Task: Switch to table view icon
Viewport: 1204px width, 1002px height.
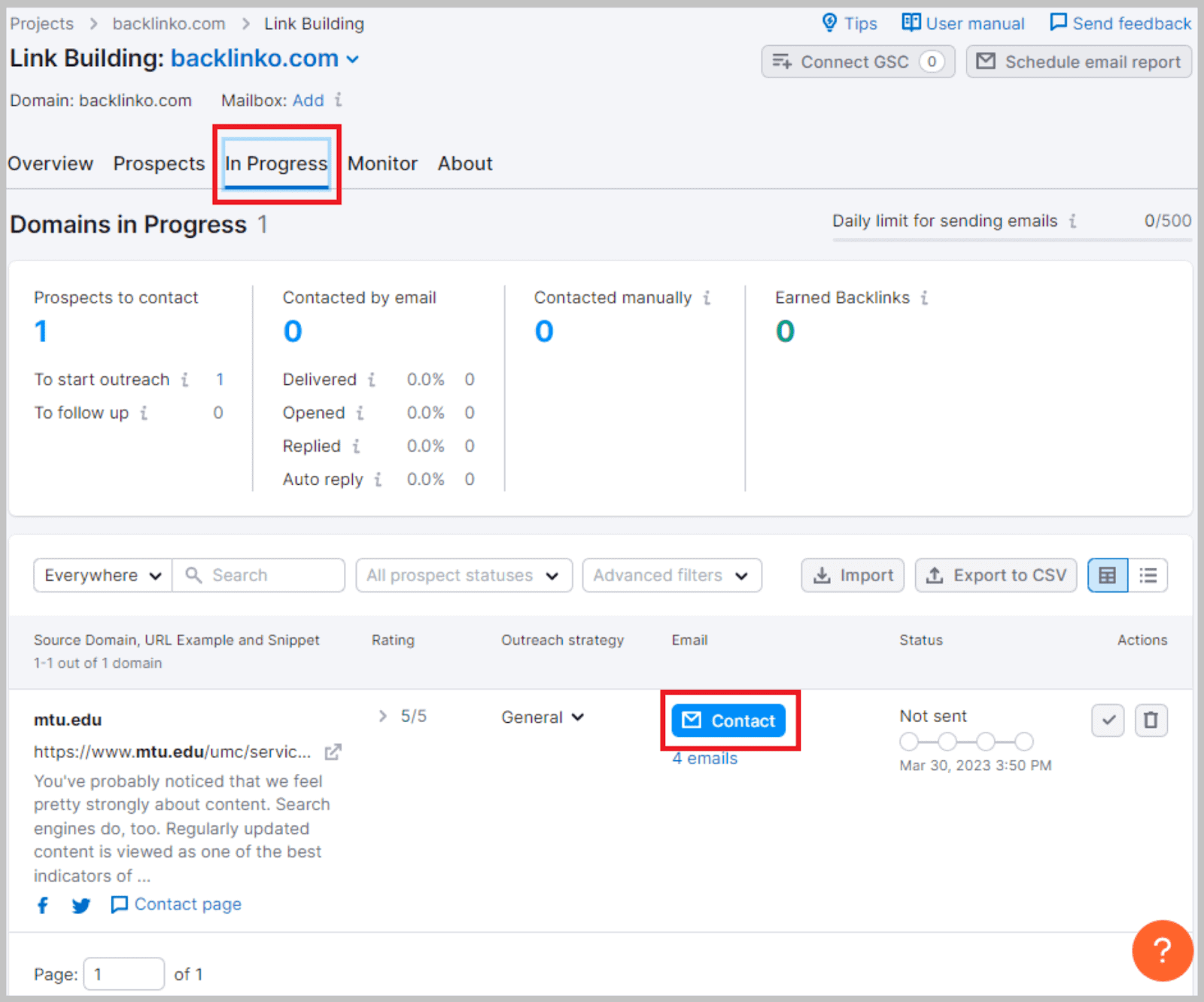Action: coord(1108,575)
